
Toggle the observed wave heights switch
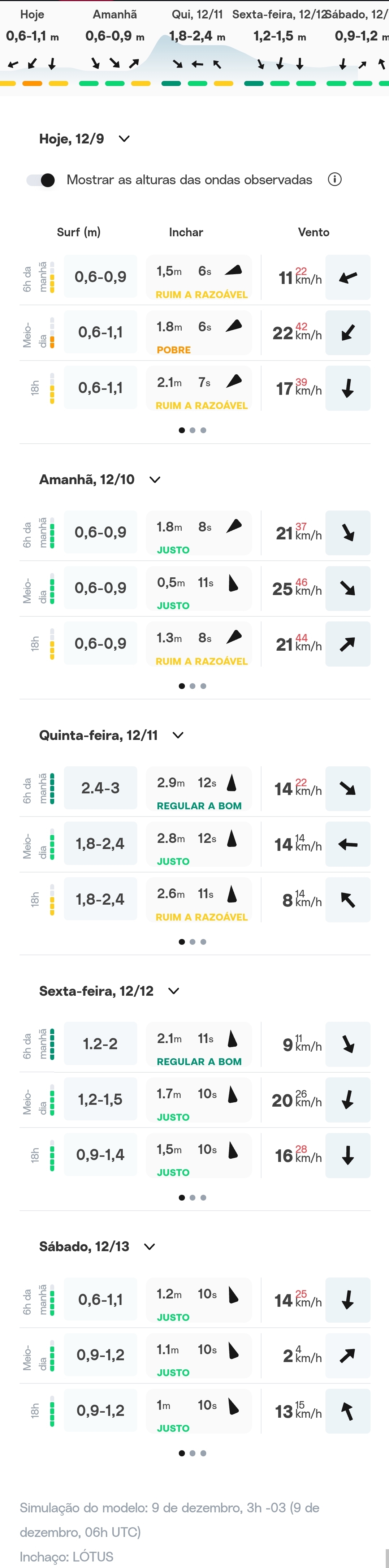click(x=42, y=180)
